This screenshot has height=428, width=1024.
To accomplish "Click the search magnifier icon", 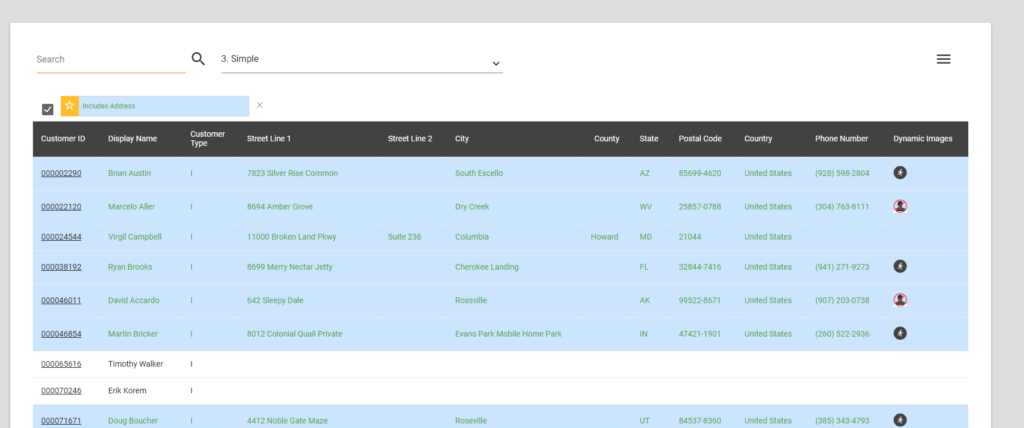I will [198, 59].
